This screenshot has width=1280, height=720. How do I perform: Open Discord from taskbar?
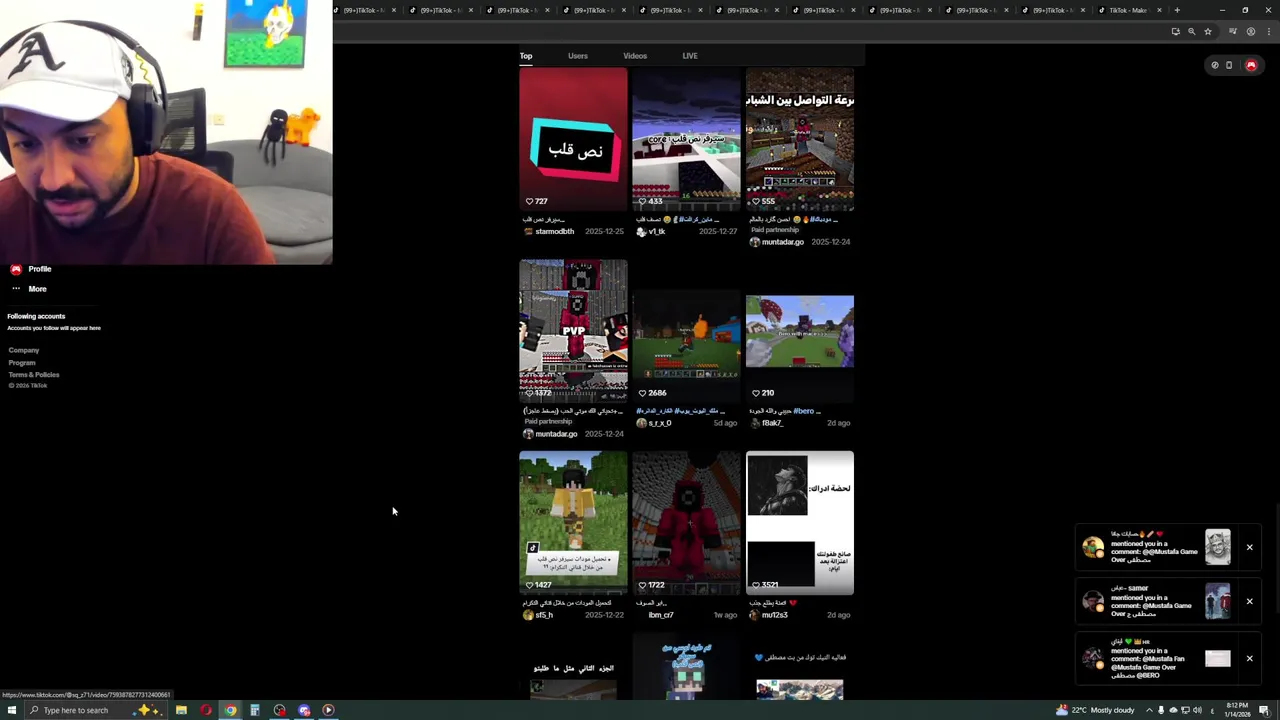[x=304, y=710]
